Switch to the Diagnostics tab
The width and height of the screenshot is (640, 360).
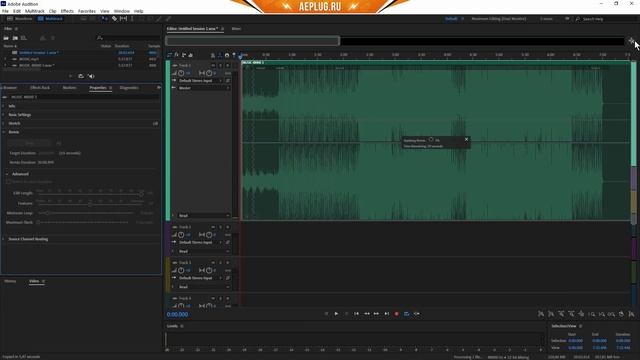(129, 88)
